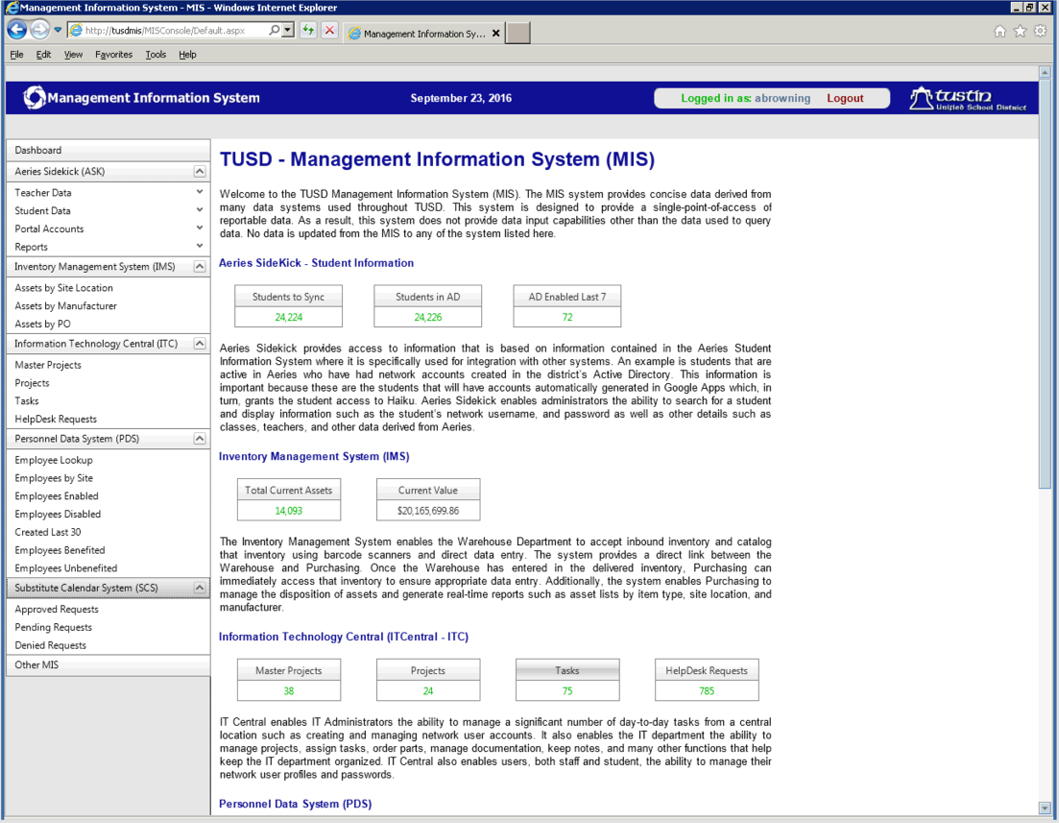Image resolution: width=1059 pixels, height=823 pixels.
Task: Open the recent pages dropdown arrow
Action: [x=57, y=30]
